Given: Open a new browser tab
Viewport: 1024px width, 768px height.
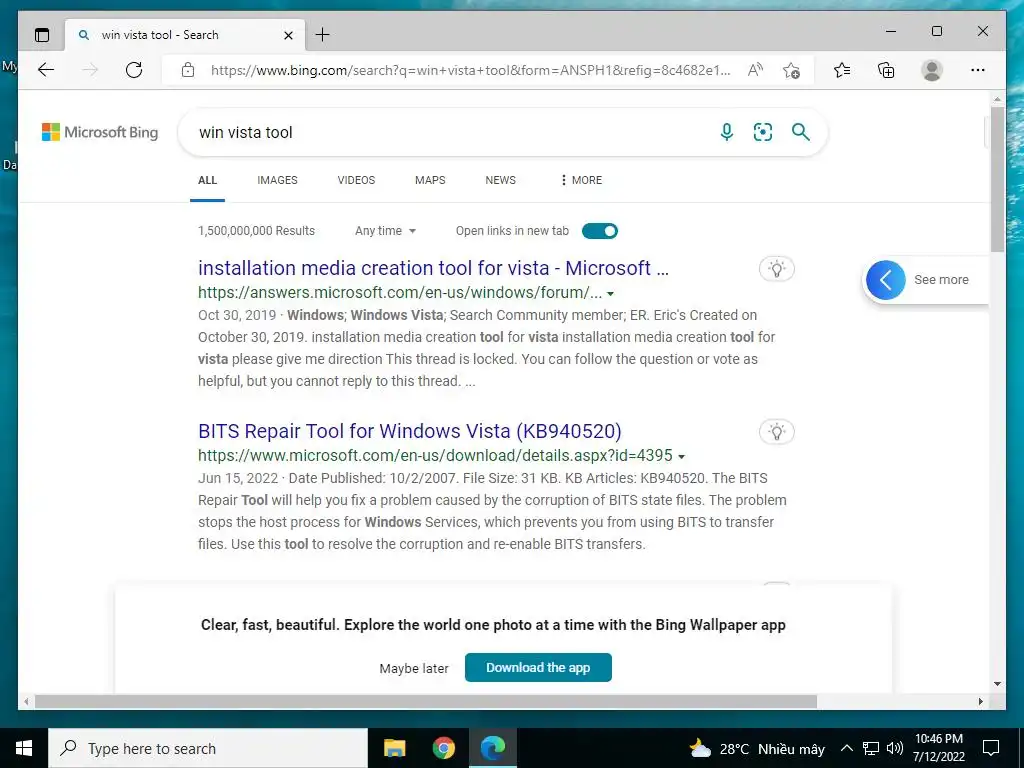Looking at the screenshot, I should pyautogui.click(x=323, y=35).
